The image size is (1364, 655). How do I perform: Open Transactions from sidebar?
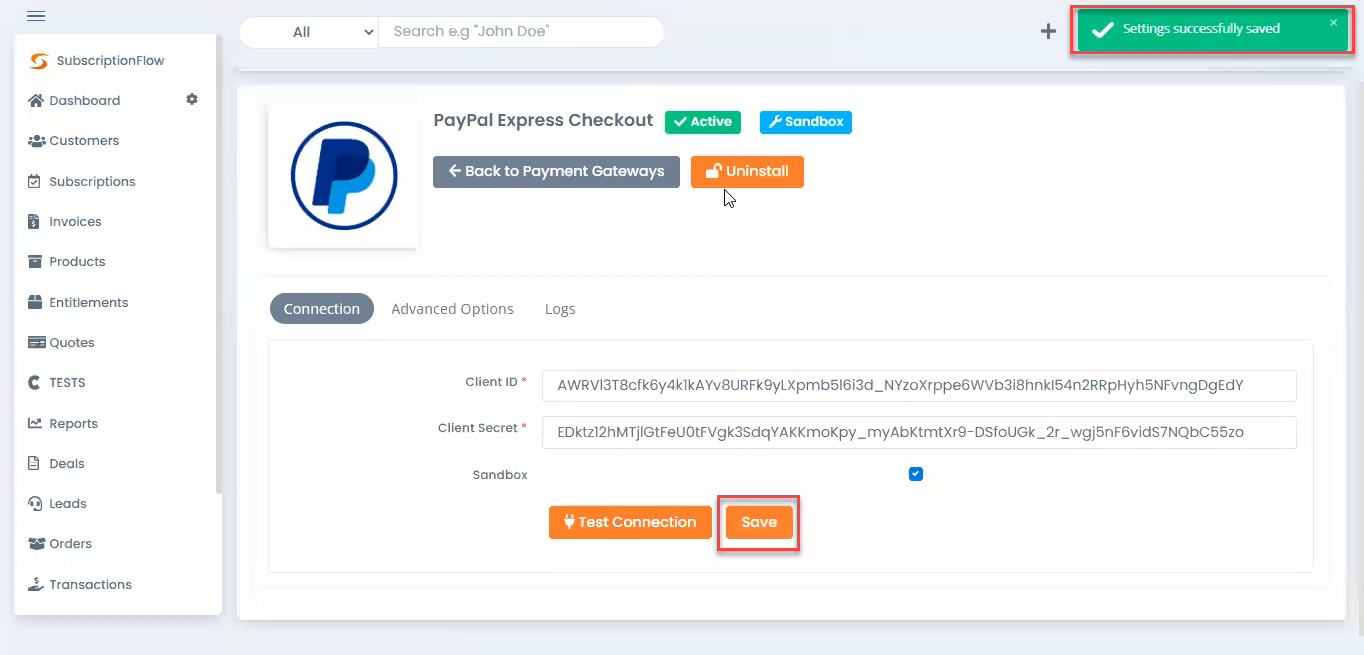(91, 584)
